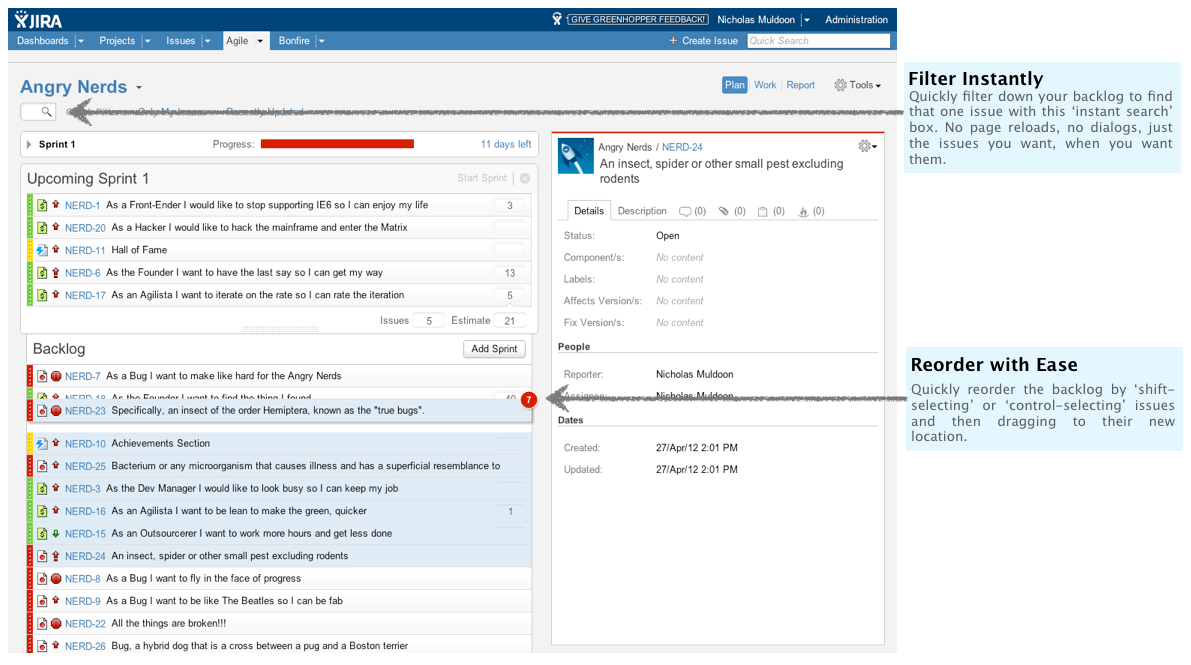Screen dimensions: 1191x665
Task: Open the Angry Nerds board dropdown arrow
Action: (139, 88)
